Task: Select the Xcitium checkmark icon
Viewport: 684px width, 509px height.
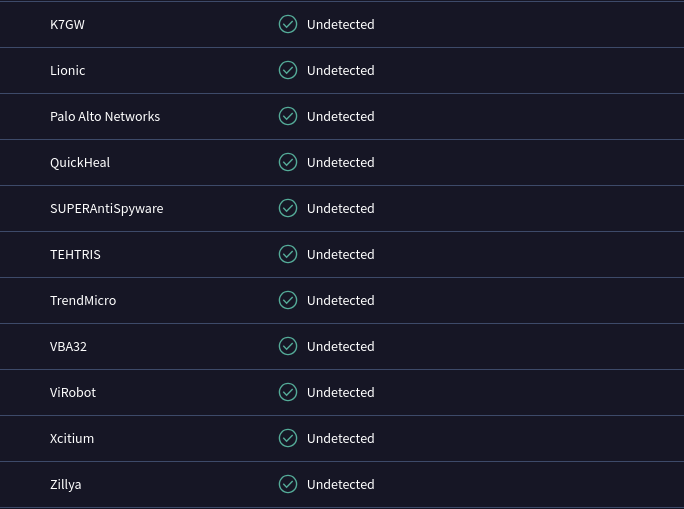Action: [288, 438]
